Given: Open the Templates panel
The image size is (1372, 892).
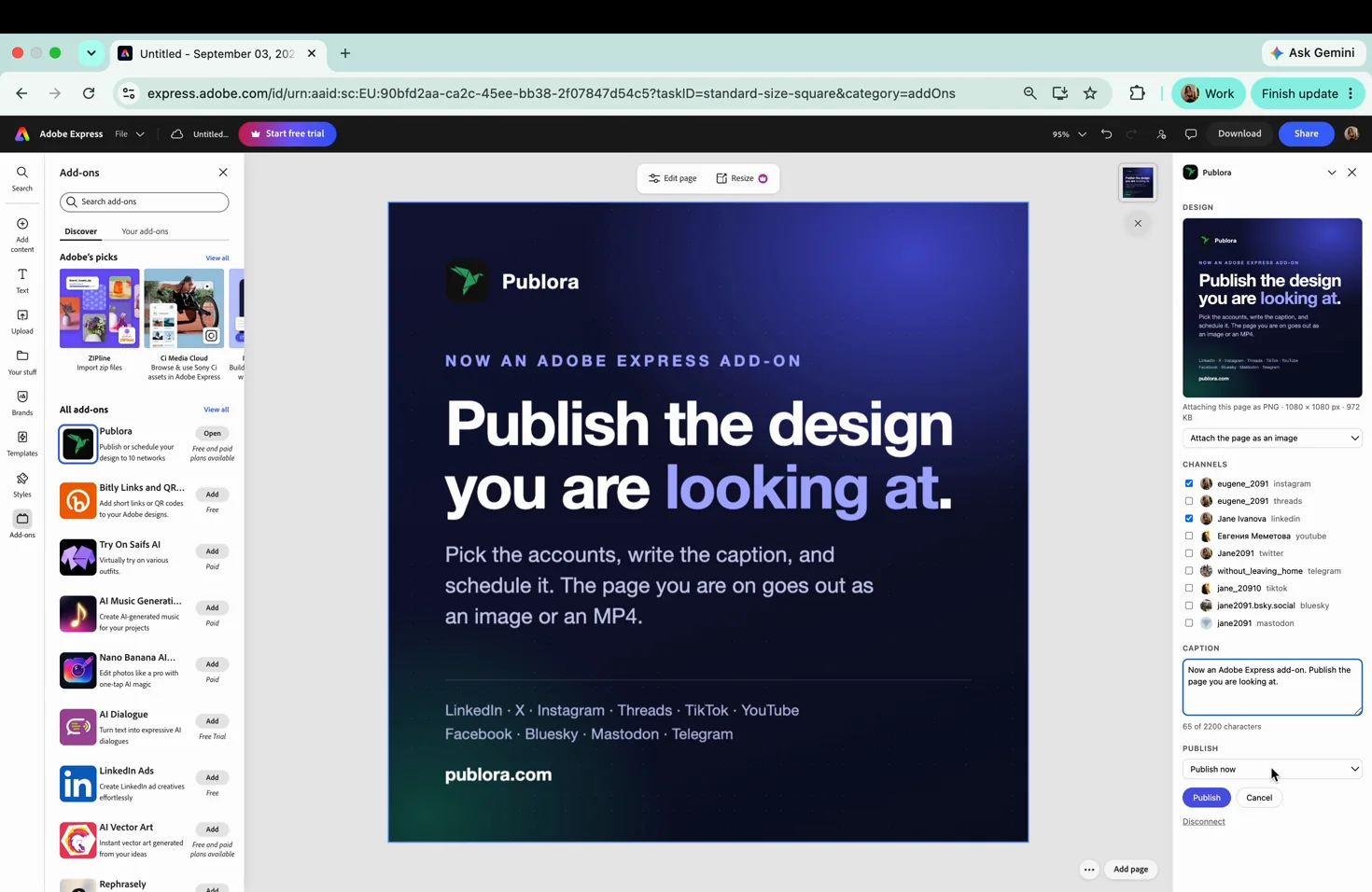Looking at the screenshot, I should pos(22,444).
